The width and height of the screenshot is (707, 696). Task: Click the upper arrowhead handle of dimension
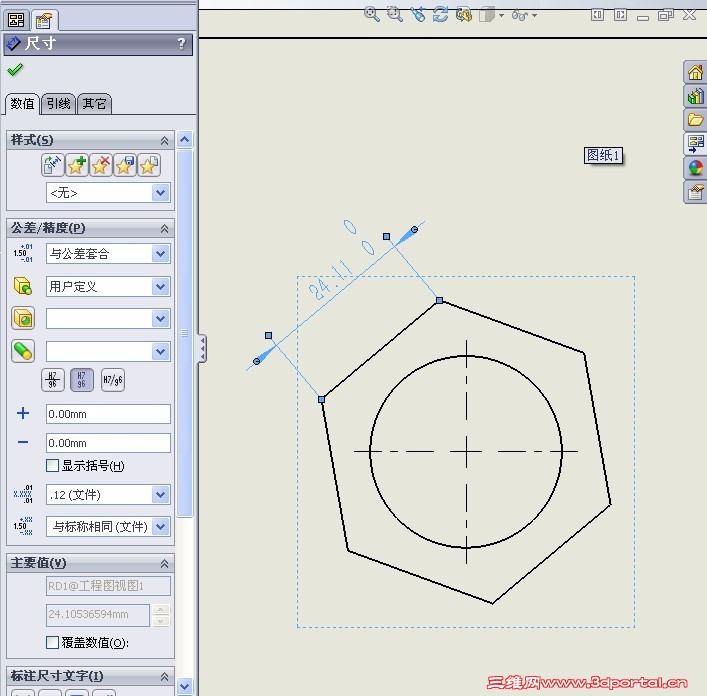[414, 229]
